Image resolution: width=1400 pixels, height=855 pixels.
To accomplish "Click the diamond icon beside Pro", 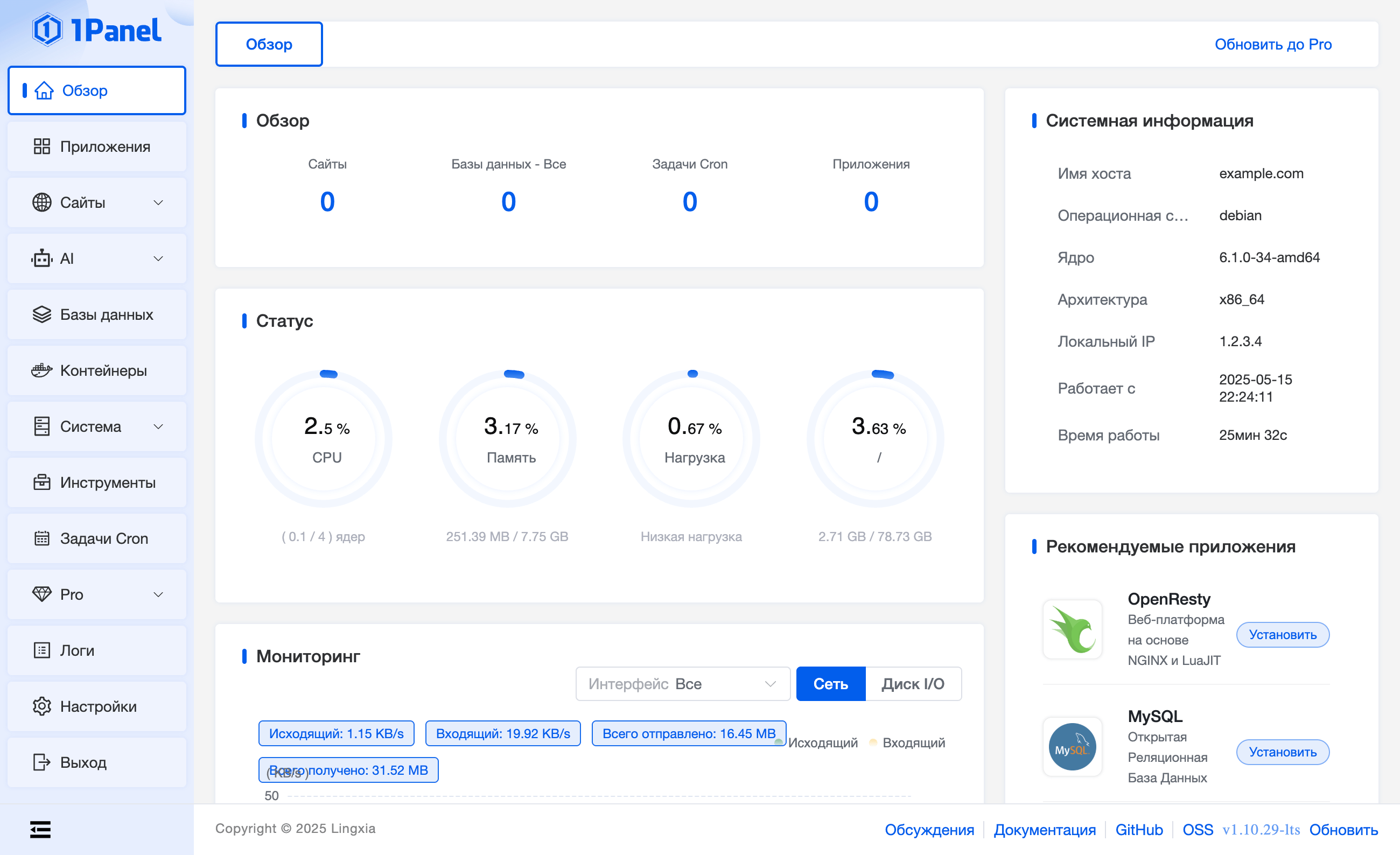I will (41, 594).
